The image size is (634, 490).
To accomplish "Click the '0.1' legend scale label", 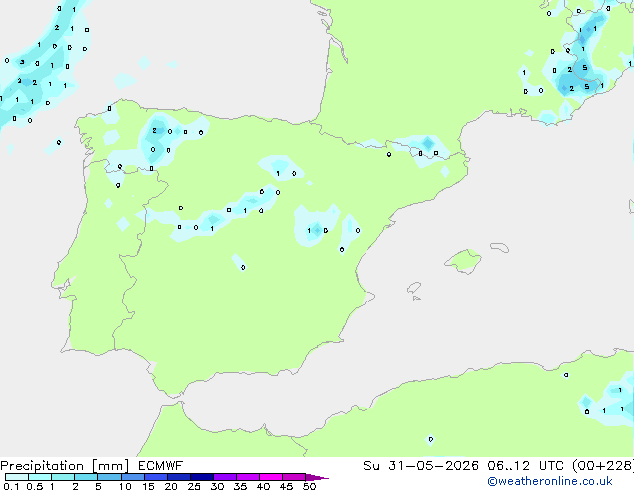I will point(11,486).
